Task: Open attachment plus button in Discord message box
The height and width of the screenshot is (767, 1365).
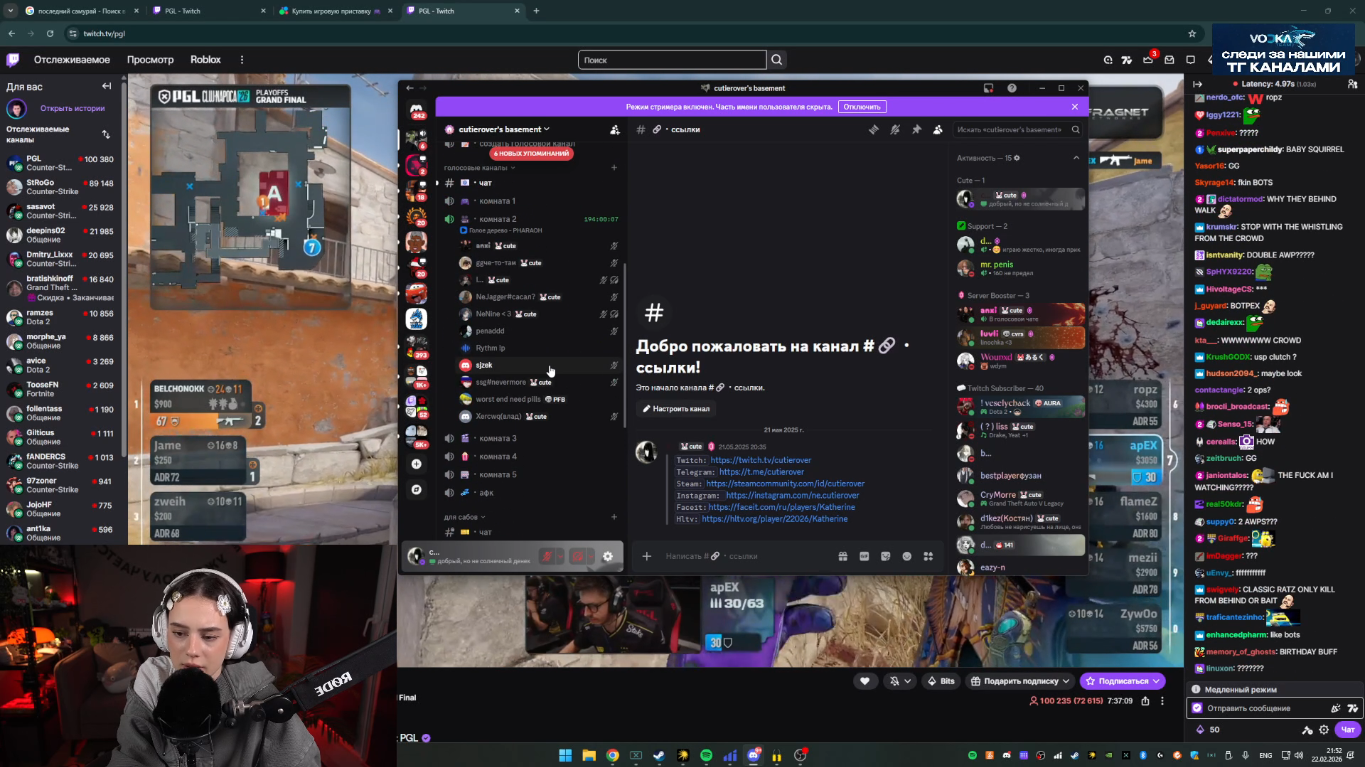Action: click(647, 556)
